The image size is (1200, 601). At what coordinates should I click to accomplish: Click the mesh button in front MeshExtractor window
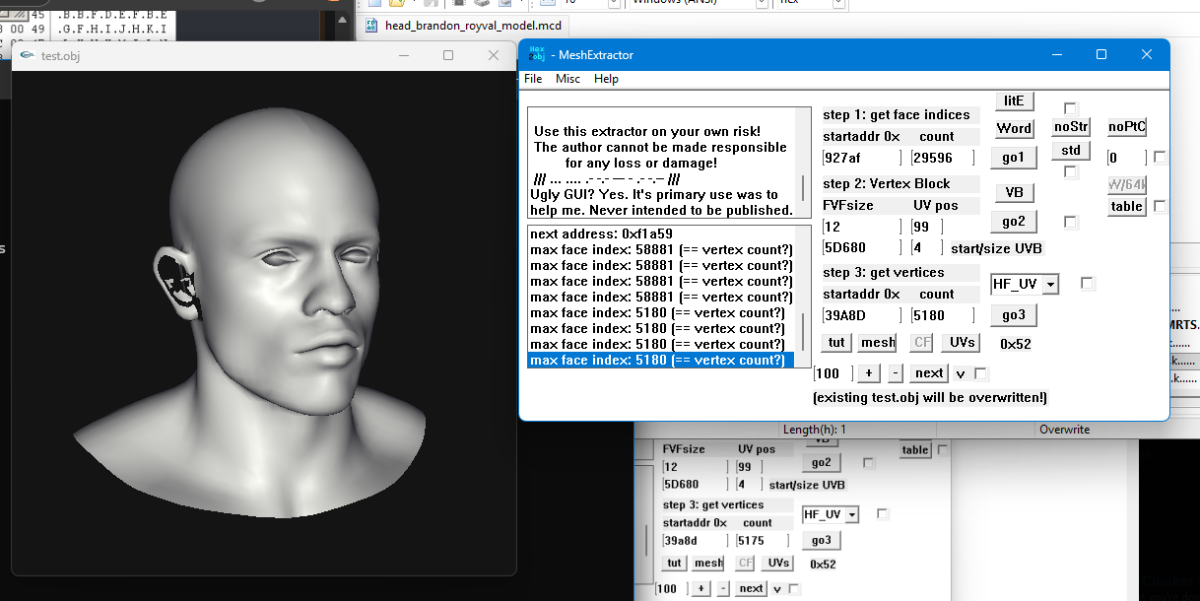[x=878, y=343]
